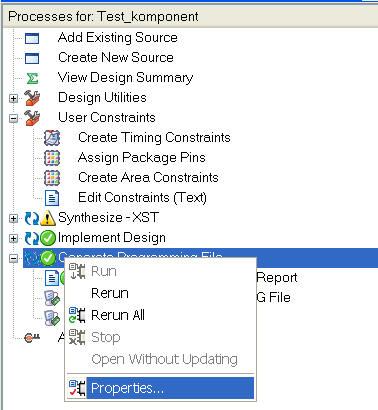Screen dimensions: 378x410
Task: Expand the Synthesize - XST process
Action: (13, 219)
